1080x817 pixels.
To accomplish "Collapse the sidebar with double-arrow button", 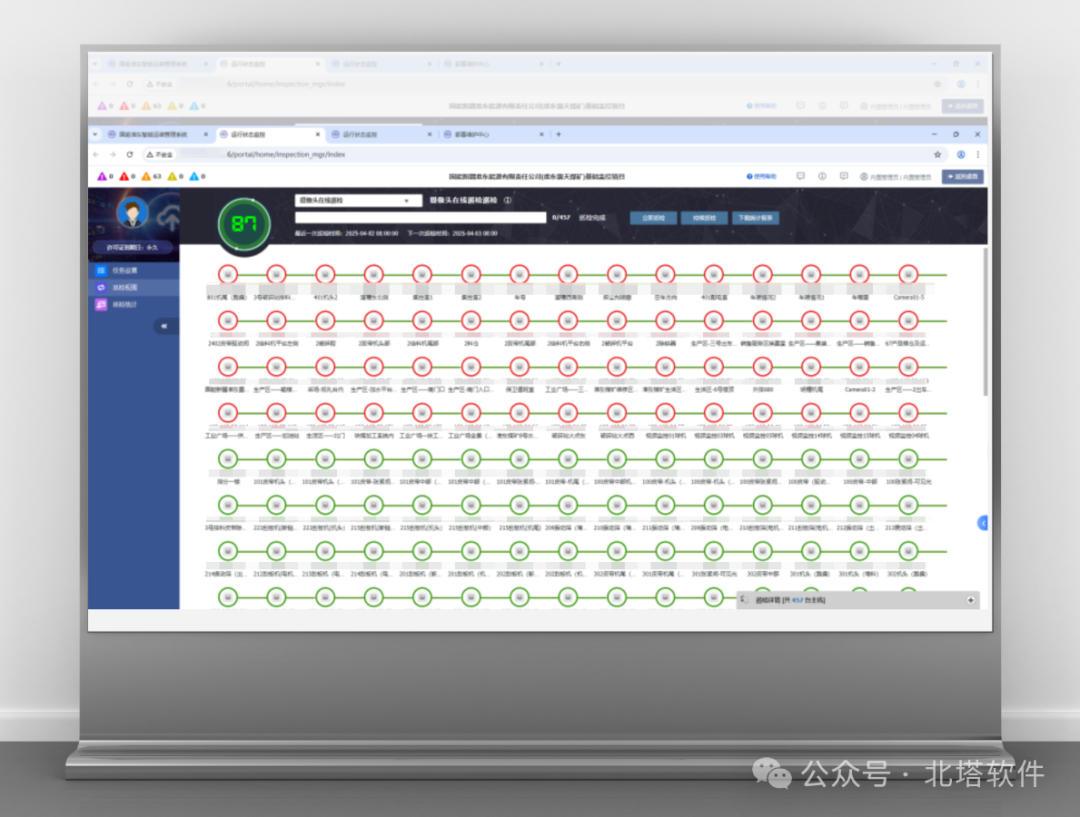I will click(x=164, y=326).
